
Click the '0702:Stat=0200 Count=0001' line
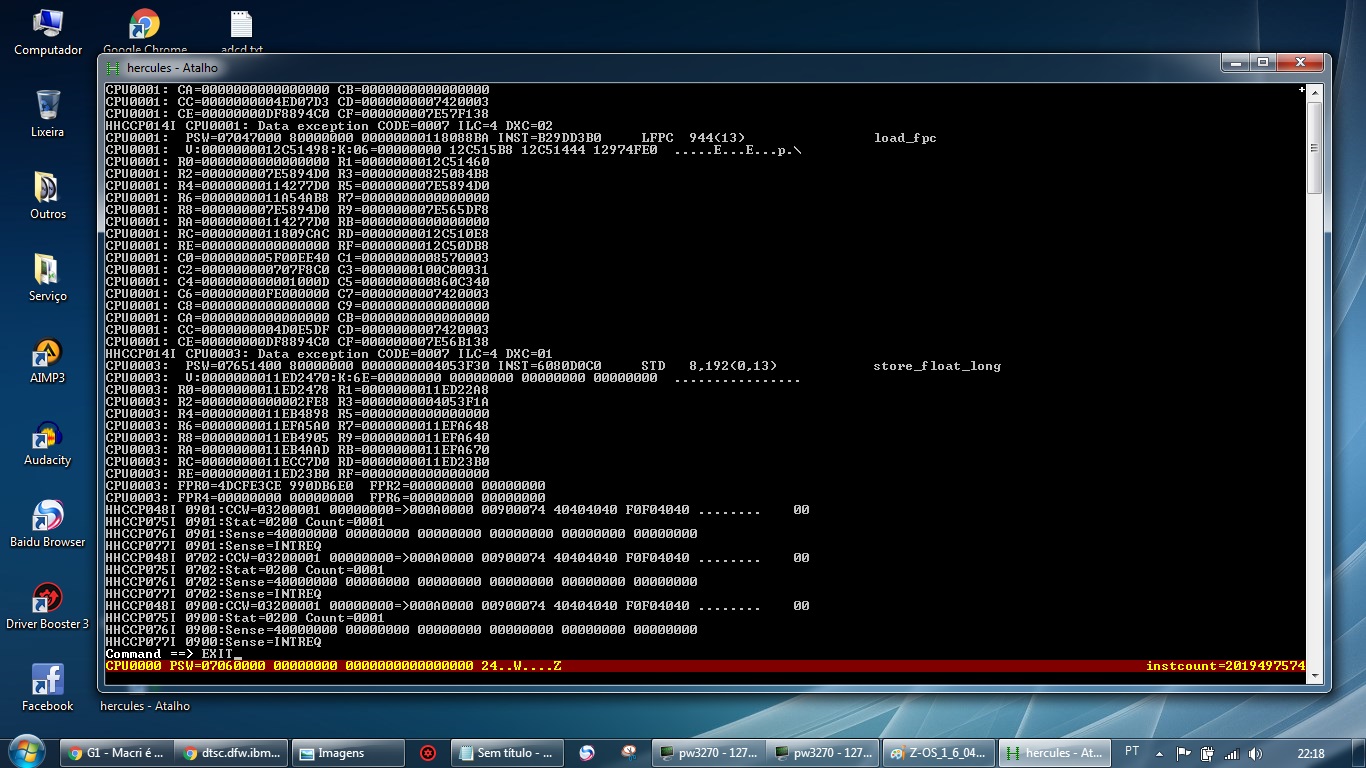(245, 570)
